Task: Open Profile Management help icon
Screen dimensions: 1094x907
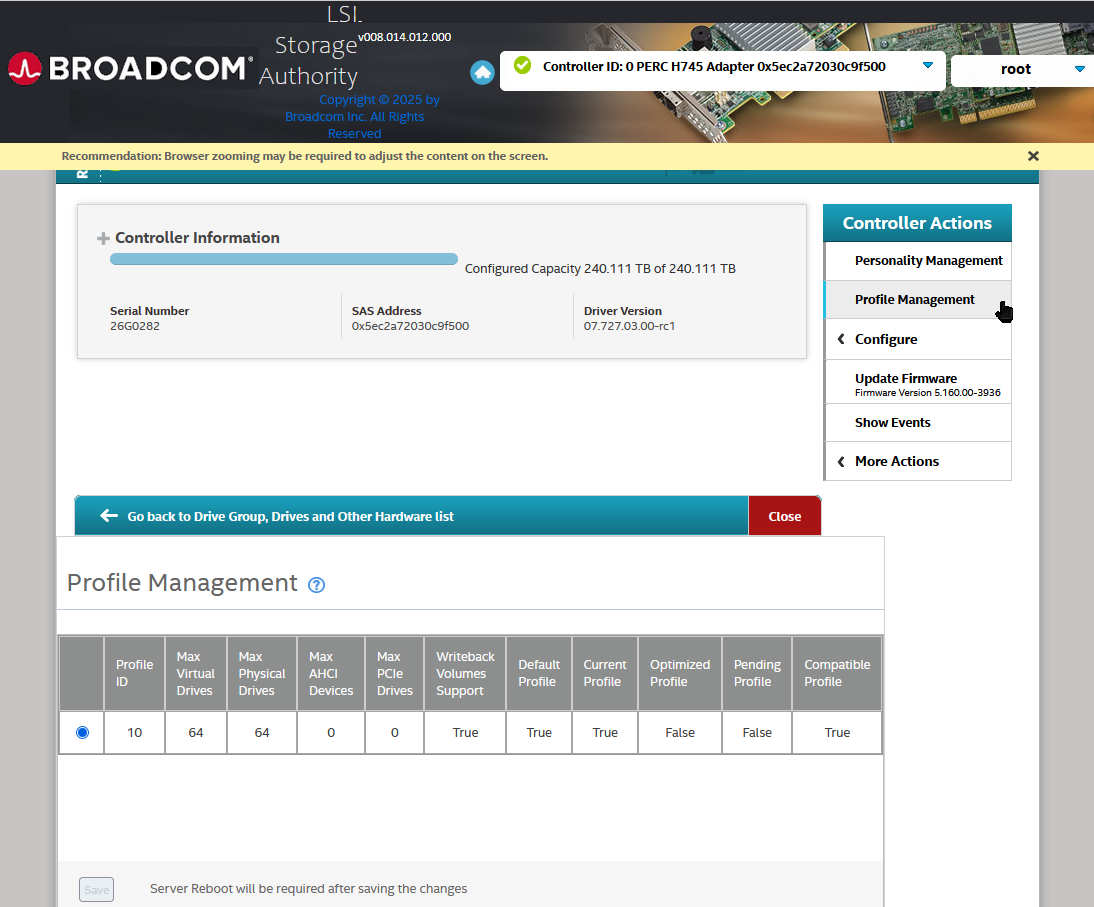Action: (316, 585)
